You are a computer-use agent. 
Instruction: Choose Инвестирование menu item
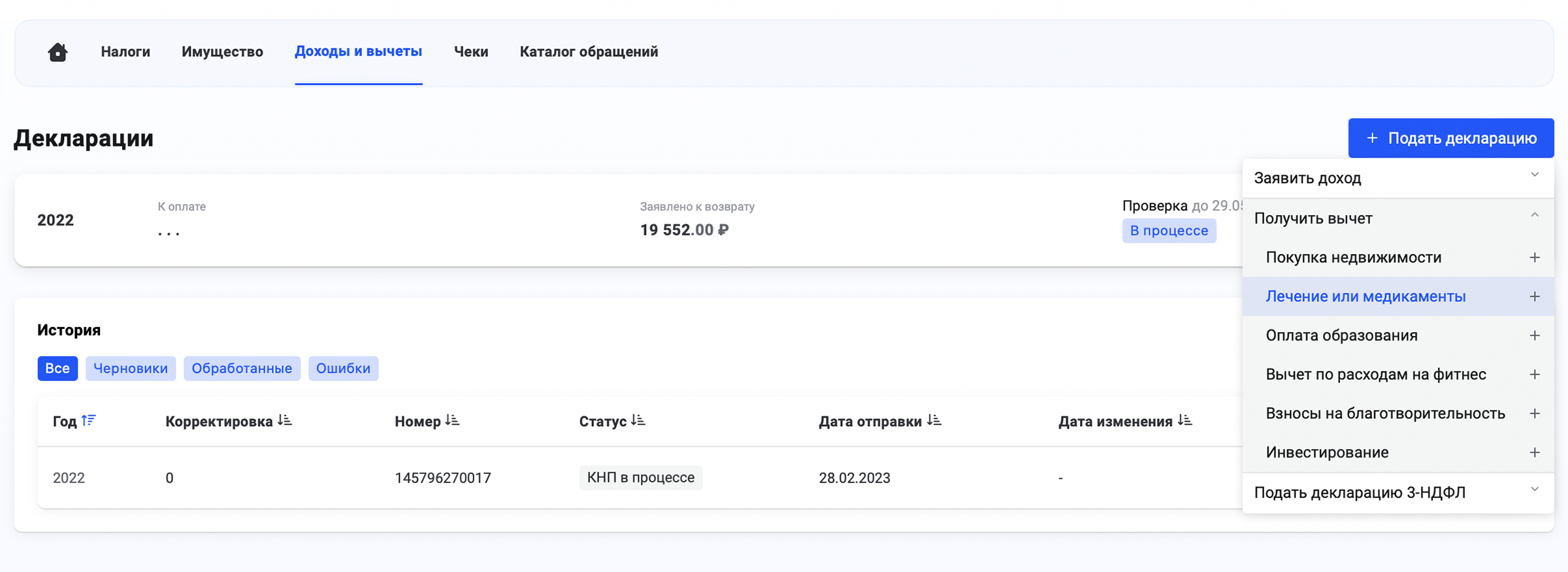[1398, 452]
